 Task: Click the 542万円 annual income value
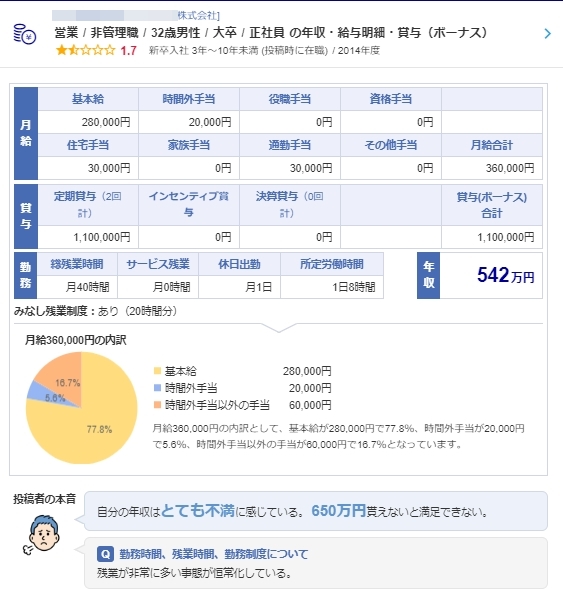[x=506, y=275]
